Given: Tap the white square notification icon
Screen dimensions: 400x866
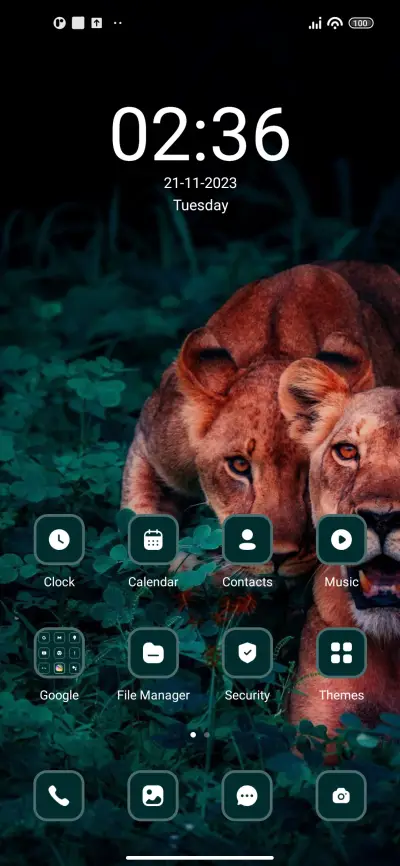Looking at the screenshot, I should coord(78,23).
